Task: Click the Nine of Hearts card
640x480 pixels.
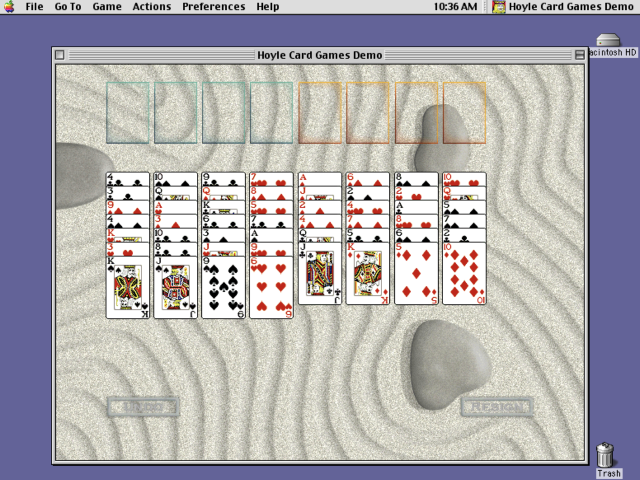Action: (x=271, y=249)
